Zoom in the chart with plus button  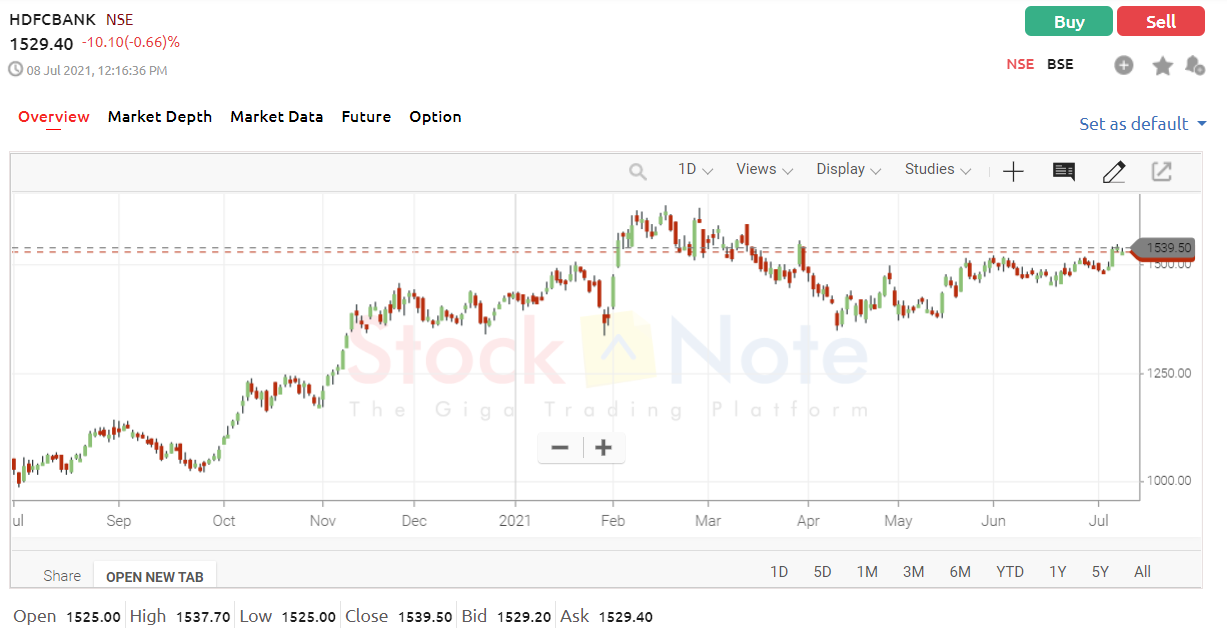coord(603,448)
